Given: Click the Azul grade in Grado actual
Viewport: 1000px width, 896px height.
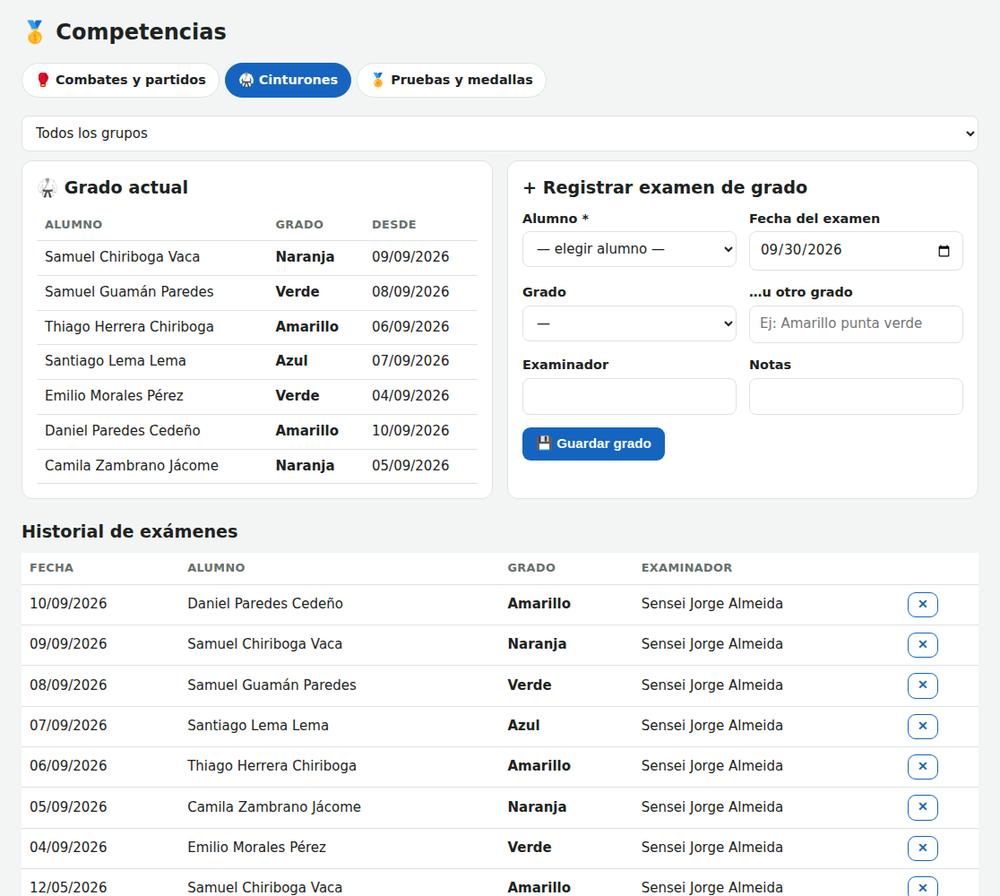Looking at the screenshot, I should [291, 361].
